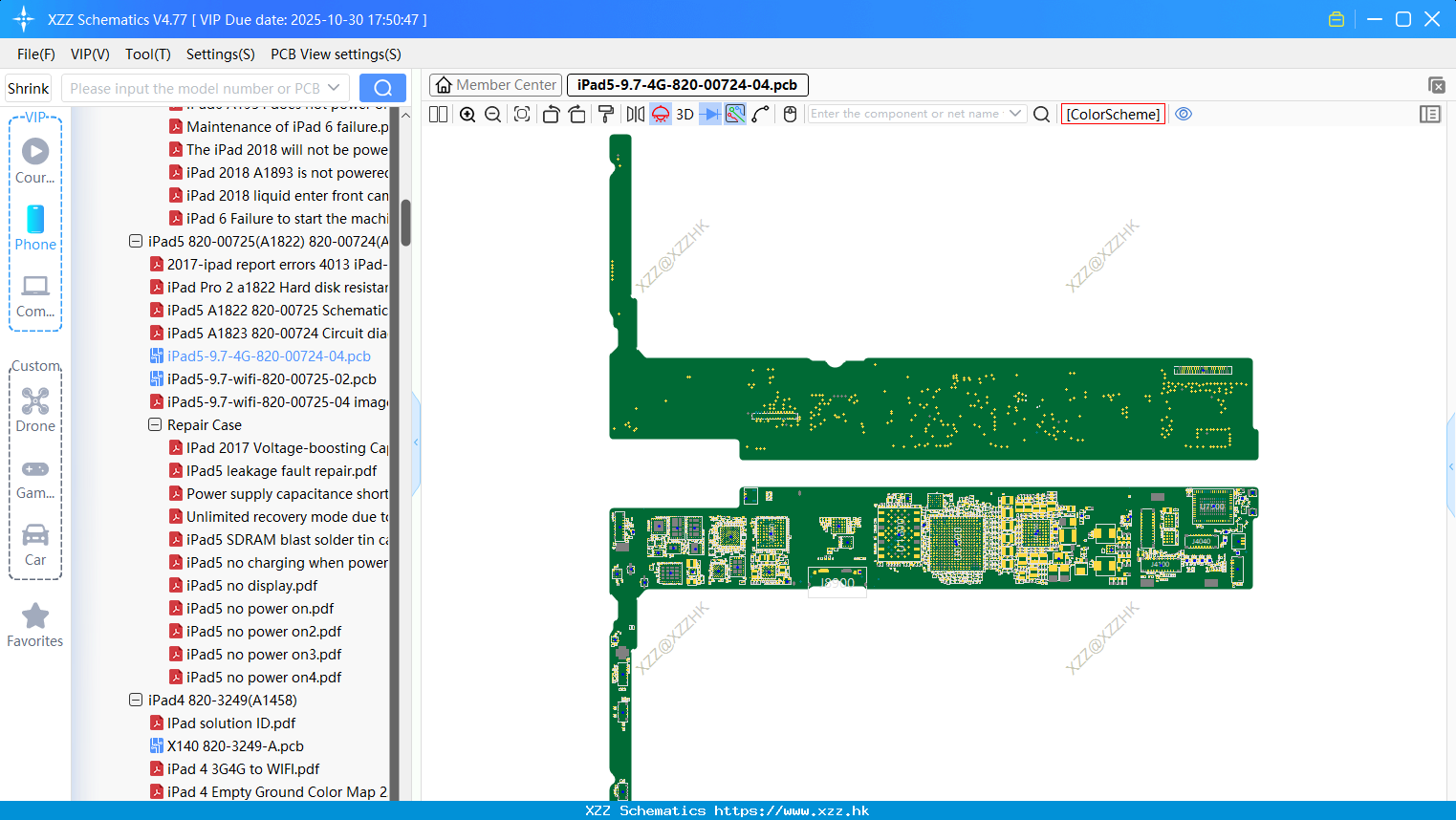Fit the board to screen
Screen dimensions: 1456x820
coord(522,114)
